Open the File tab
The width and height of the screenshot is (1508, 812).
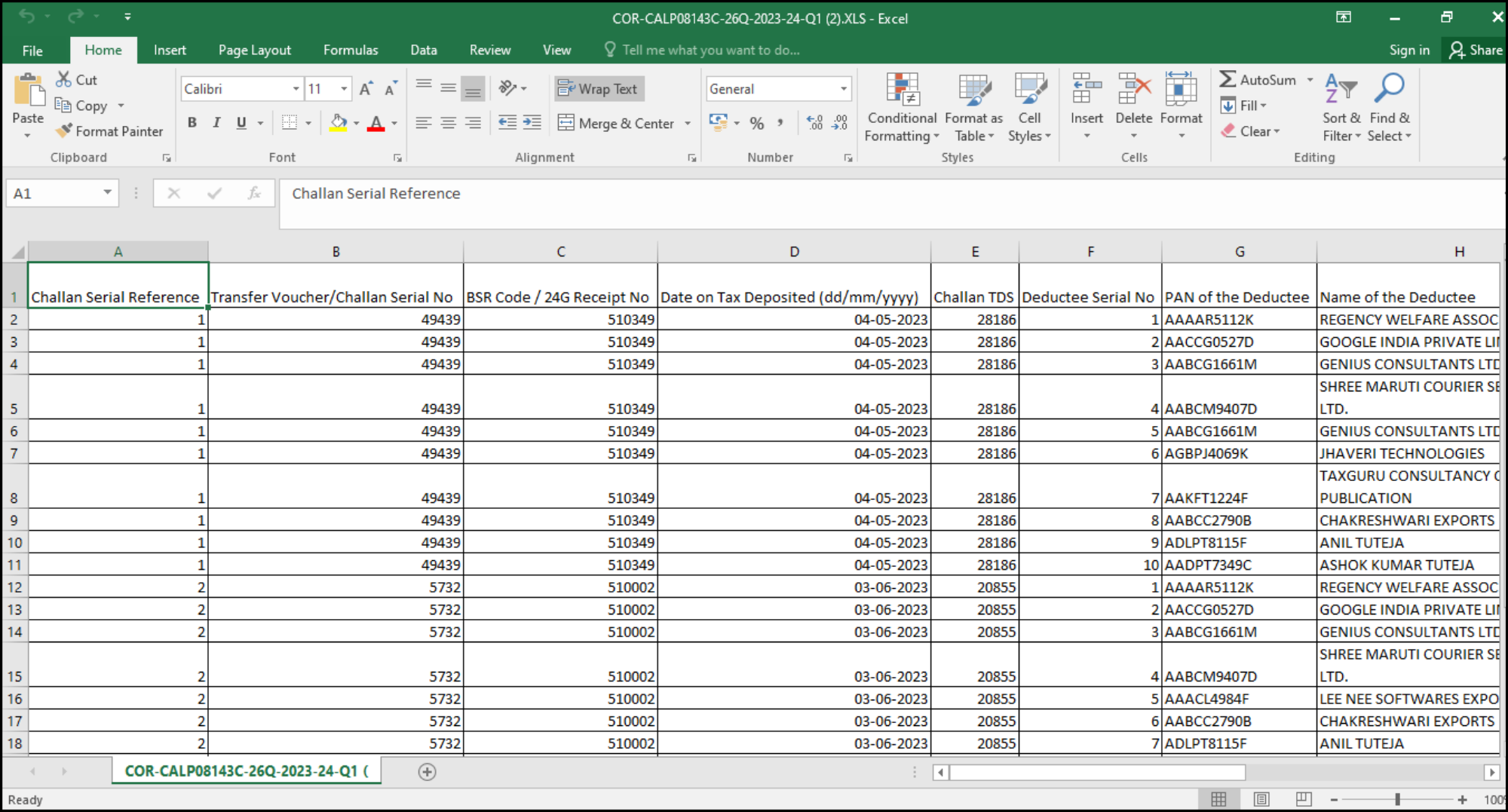point(32,51)
